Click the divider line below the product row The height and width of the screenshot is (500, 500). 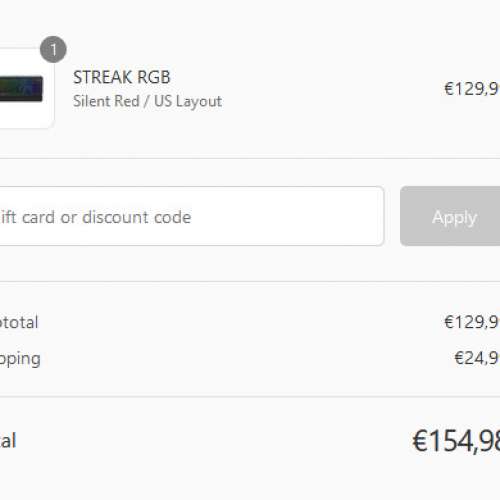pyautogui.click(x=250, y=158)
